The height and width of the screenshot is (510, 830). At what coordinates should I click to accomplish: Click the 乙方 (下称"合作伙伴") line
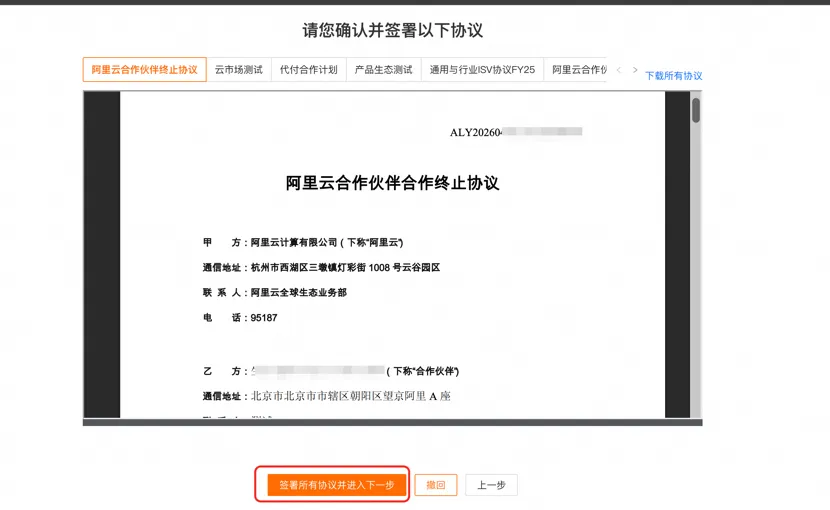point(331,371)
